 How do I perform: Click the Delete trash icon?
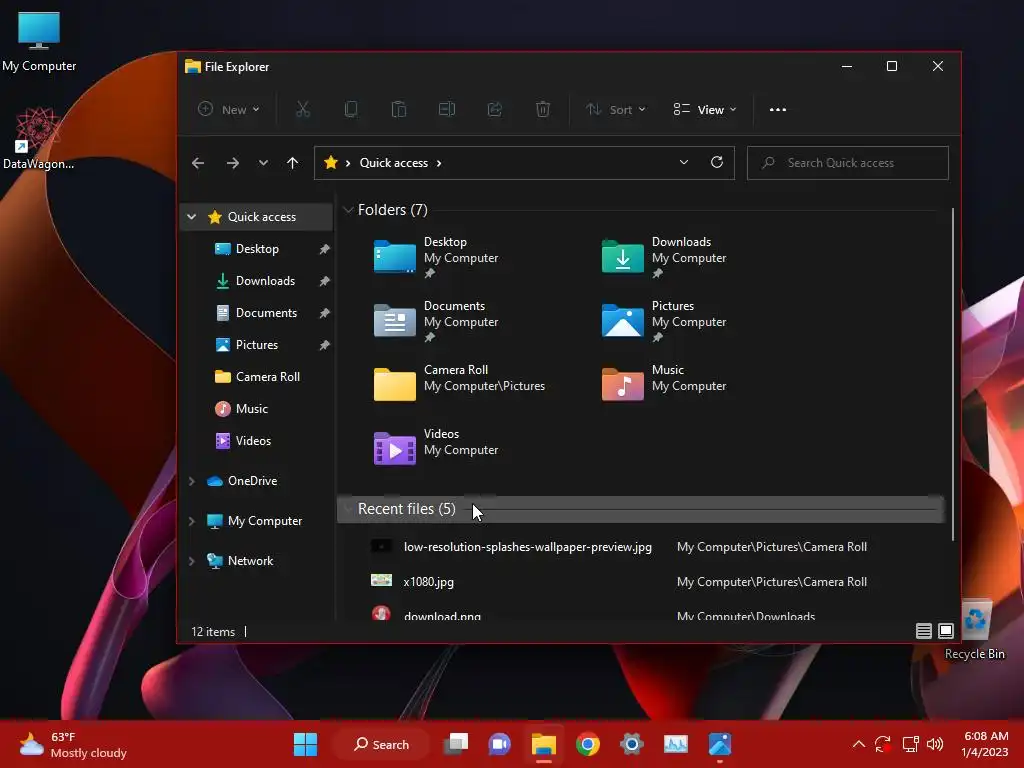click(543, 109)
